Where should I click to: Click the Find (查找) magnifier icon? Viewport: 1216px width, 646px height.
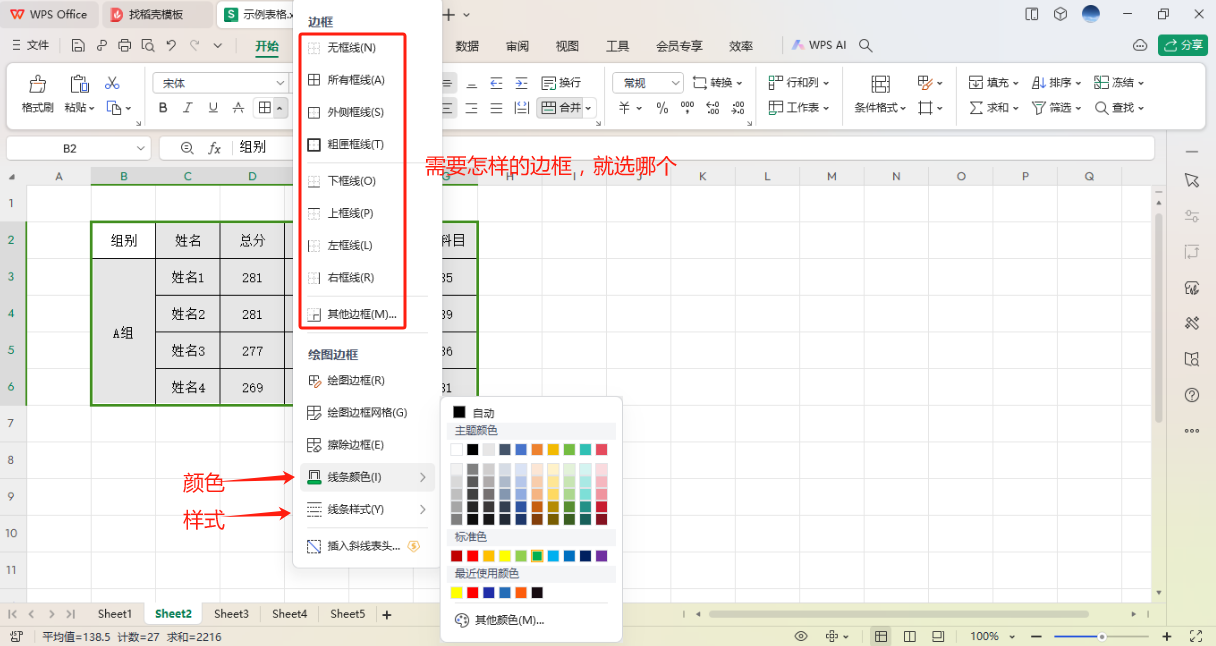(x=1102, y=108)
